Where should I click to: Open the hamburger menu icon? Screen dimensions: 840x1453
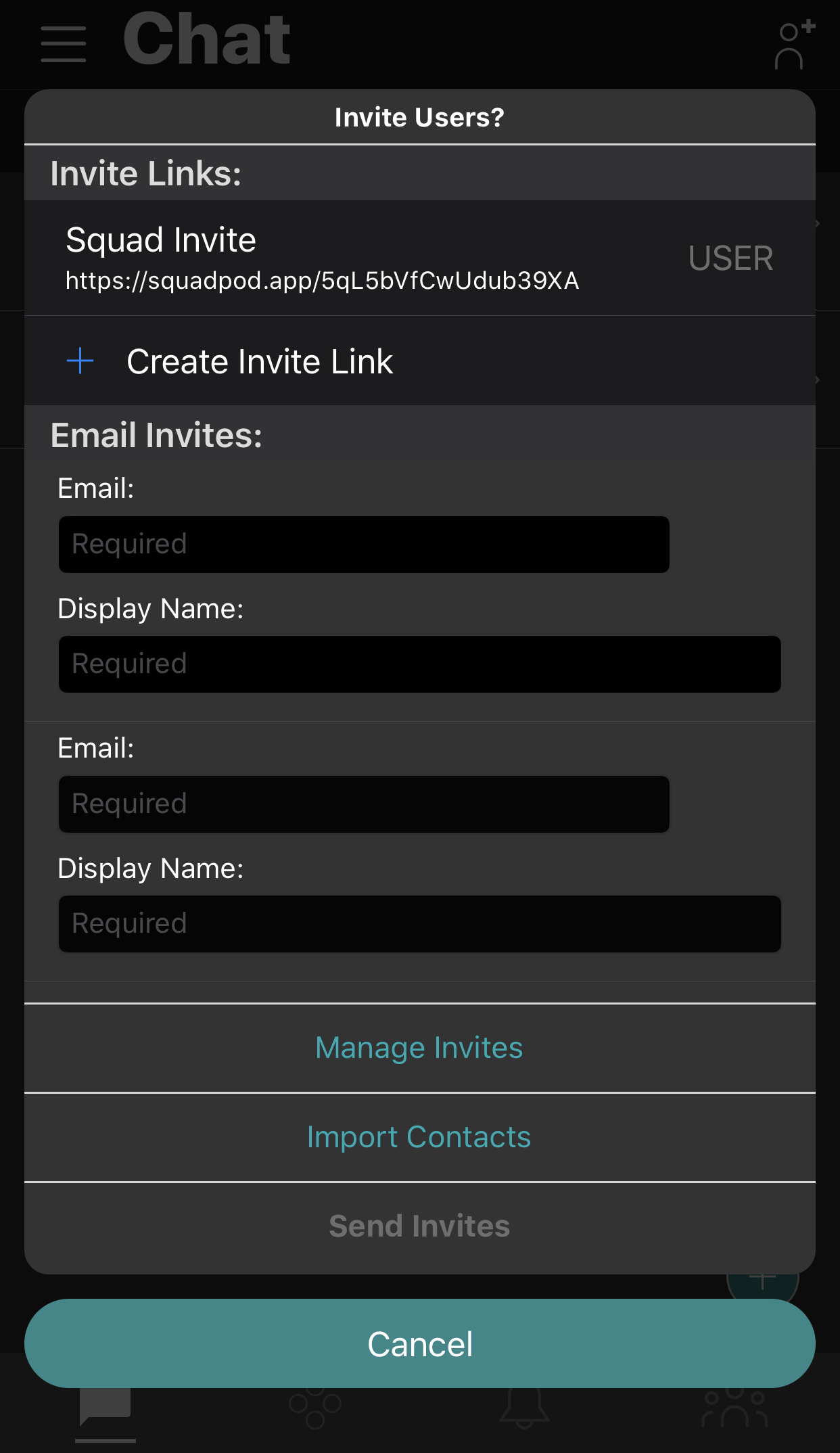[63, 45]
